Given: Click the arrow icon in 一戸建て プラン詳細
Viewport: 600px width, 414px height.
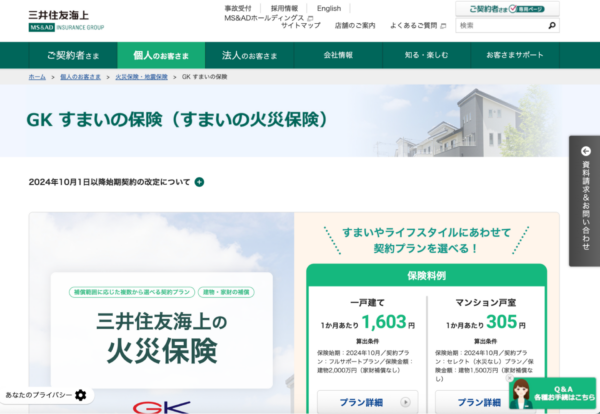Looking at the screenshot, I should [405, 402].
